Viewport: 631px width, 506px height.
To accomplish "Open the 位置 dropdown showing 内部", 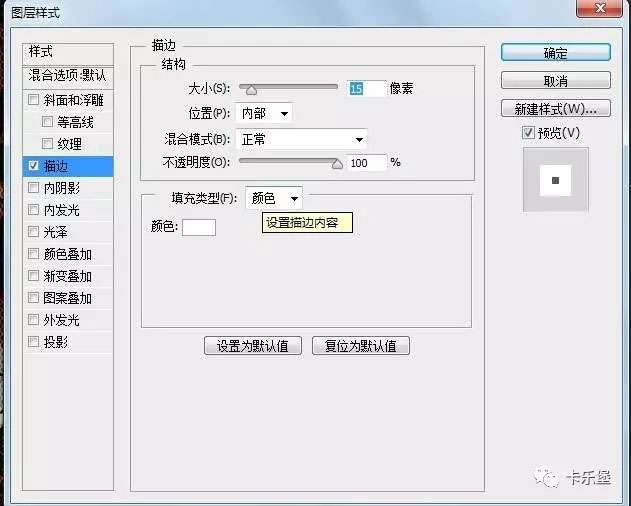I will [x=264, y=113].
